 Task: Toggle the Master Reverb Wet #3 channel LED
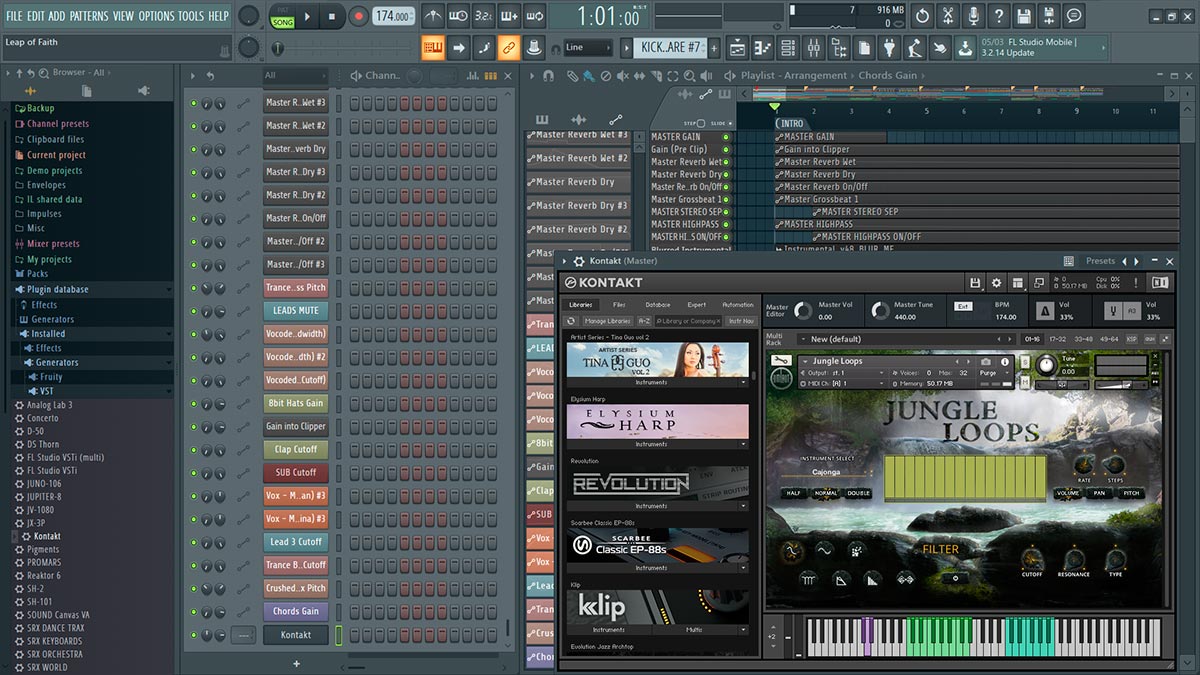point(194,103)
